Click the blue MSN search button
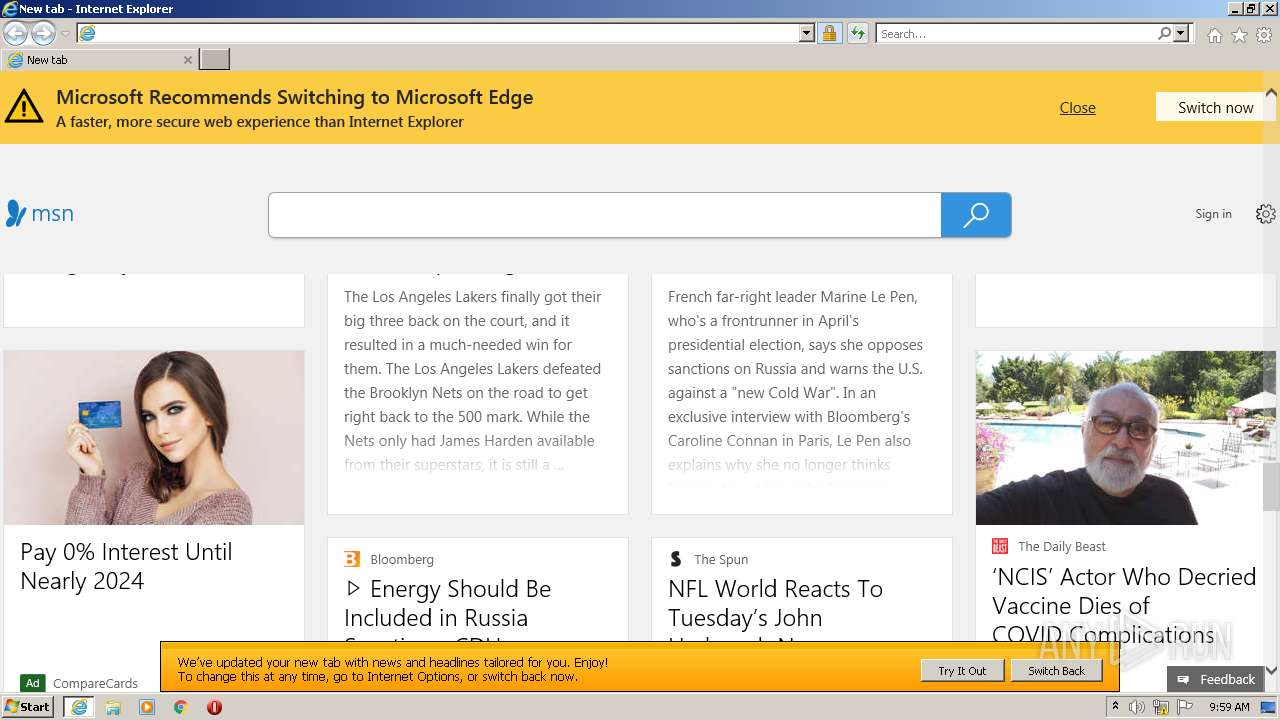Screen dimensions: 1280x720 click(x=976, y=215)
